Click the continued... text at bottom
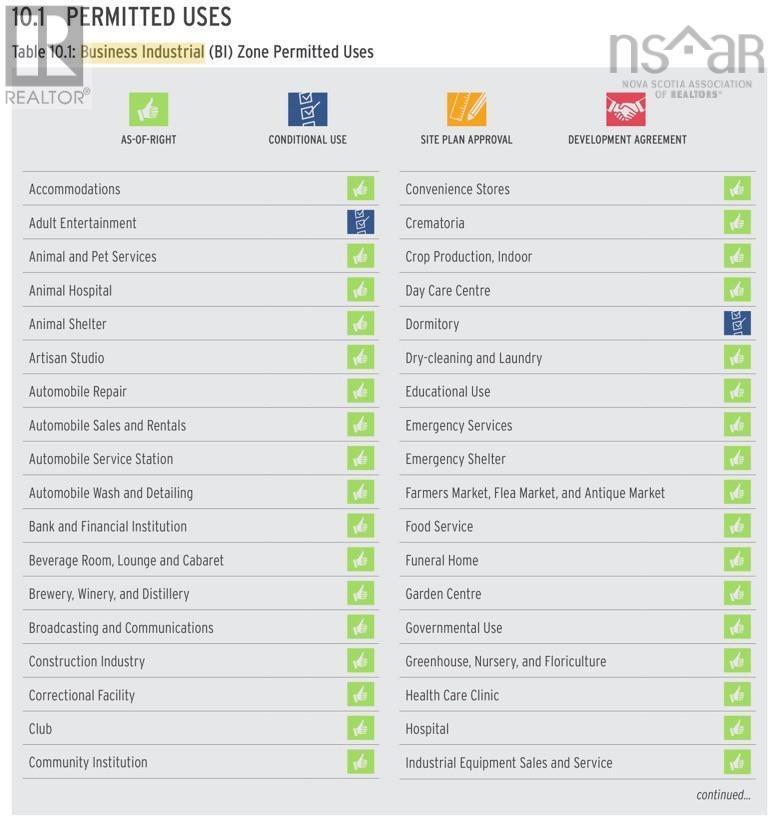The width and height of the screenshot is (780, 825). 724,794
